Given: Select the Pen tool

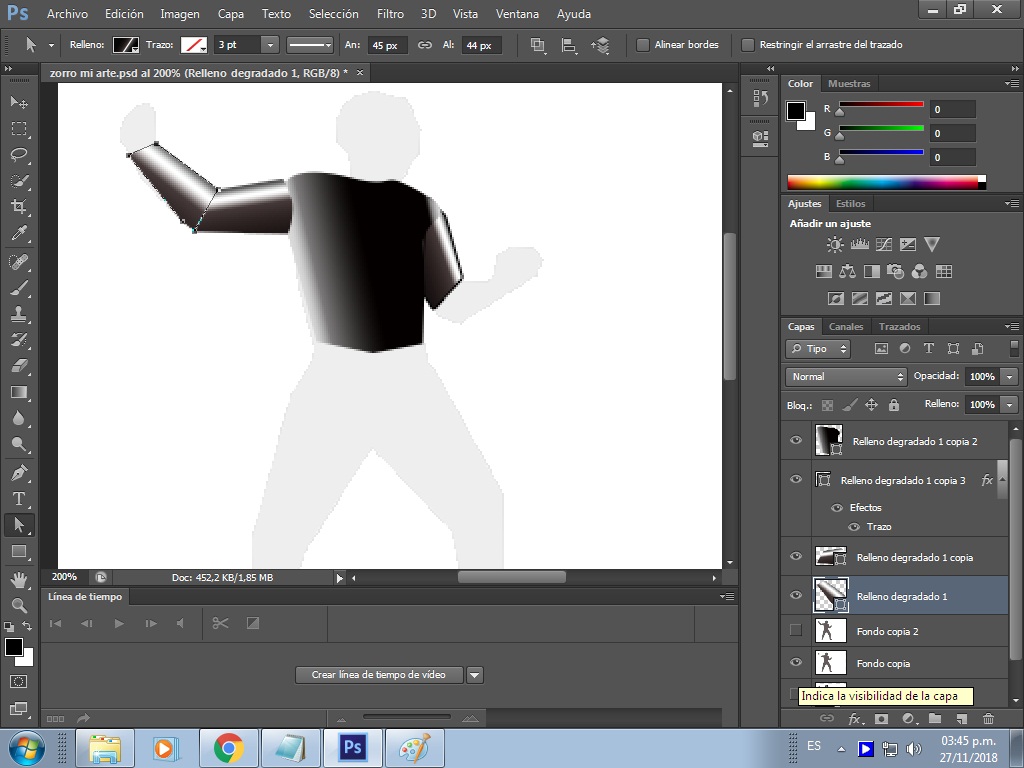Looking at the screenshot, I should 19,473.
